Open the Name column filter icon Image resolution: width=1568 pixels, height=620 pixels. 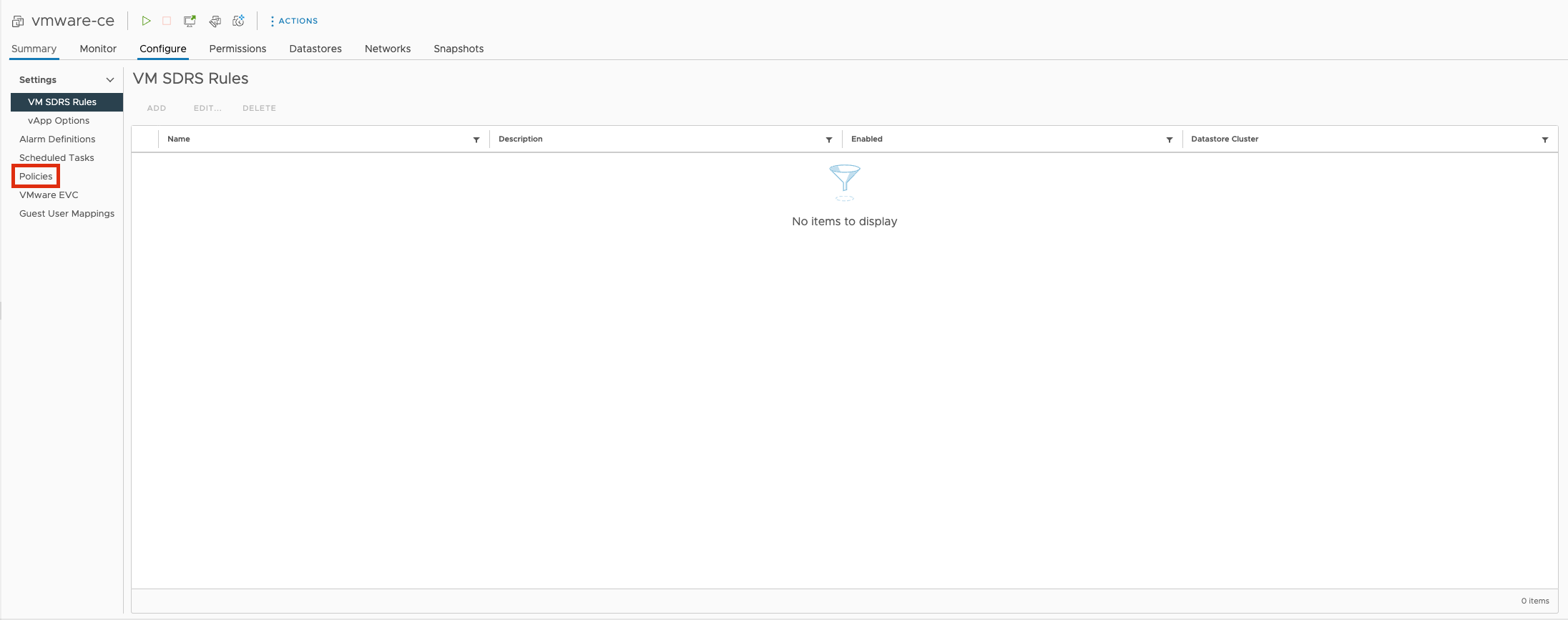click(x=476, y=139)
